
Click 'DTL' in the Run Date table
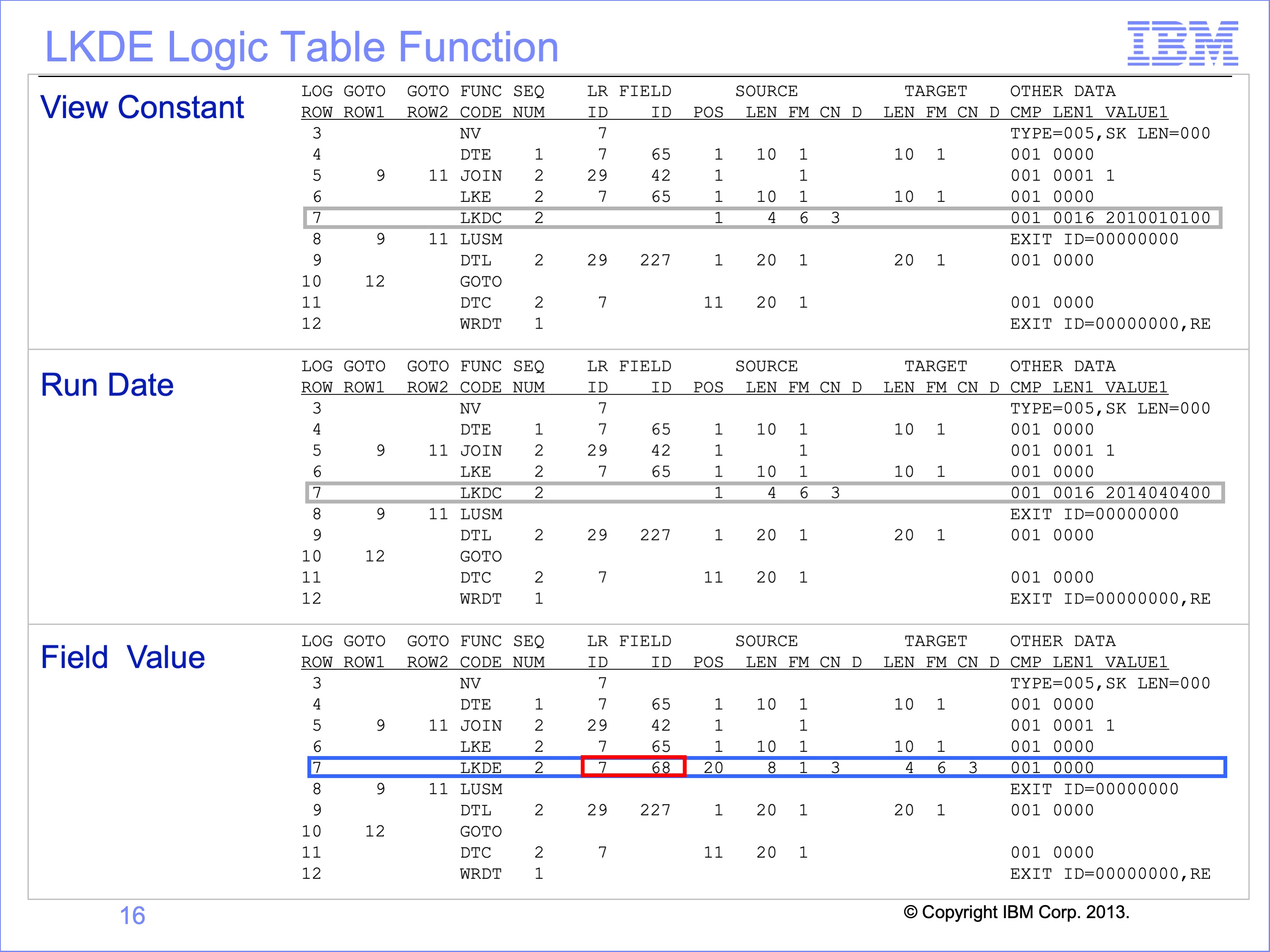[476, 535]
